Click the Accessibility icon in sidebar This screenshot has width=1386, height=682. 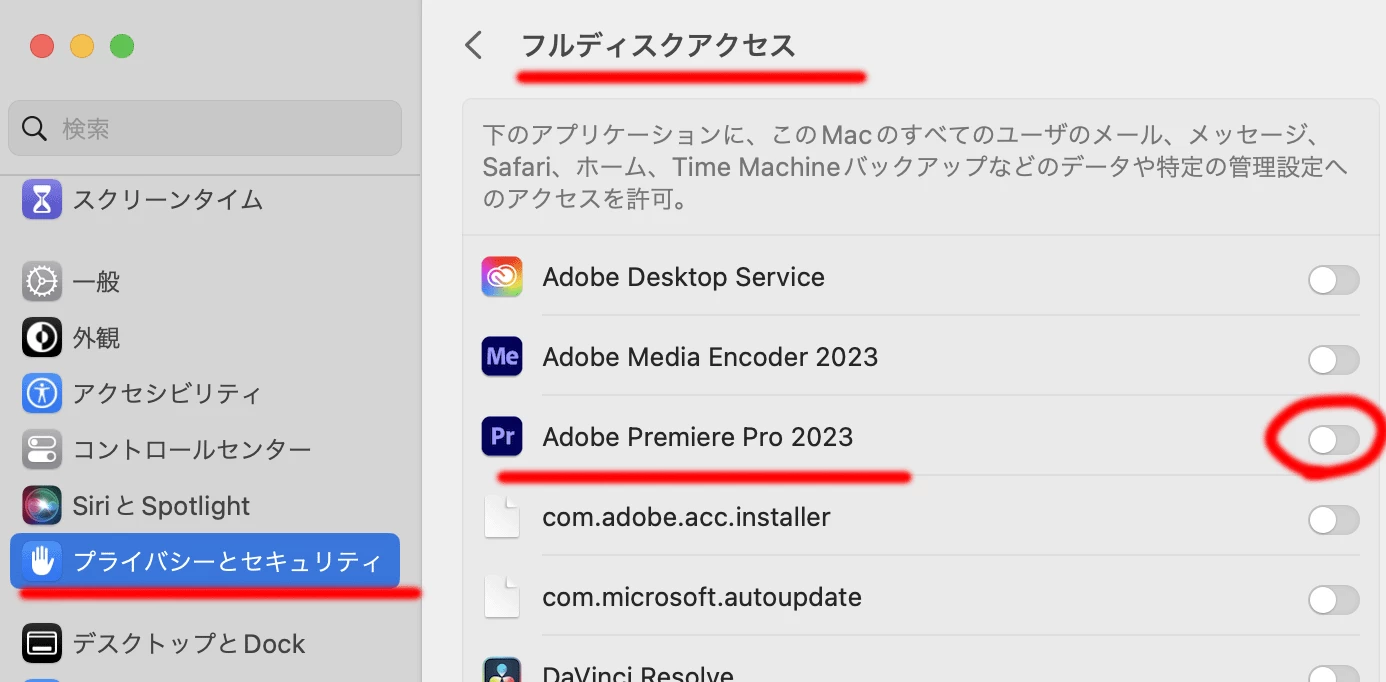42,393
